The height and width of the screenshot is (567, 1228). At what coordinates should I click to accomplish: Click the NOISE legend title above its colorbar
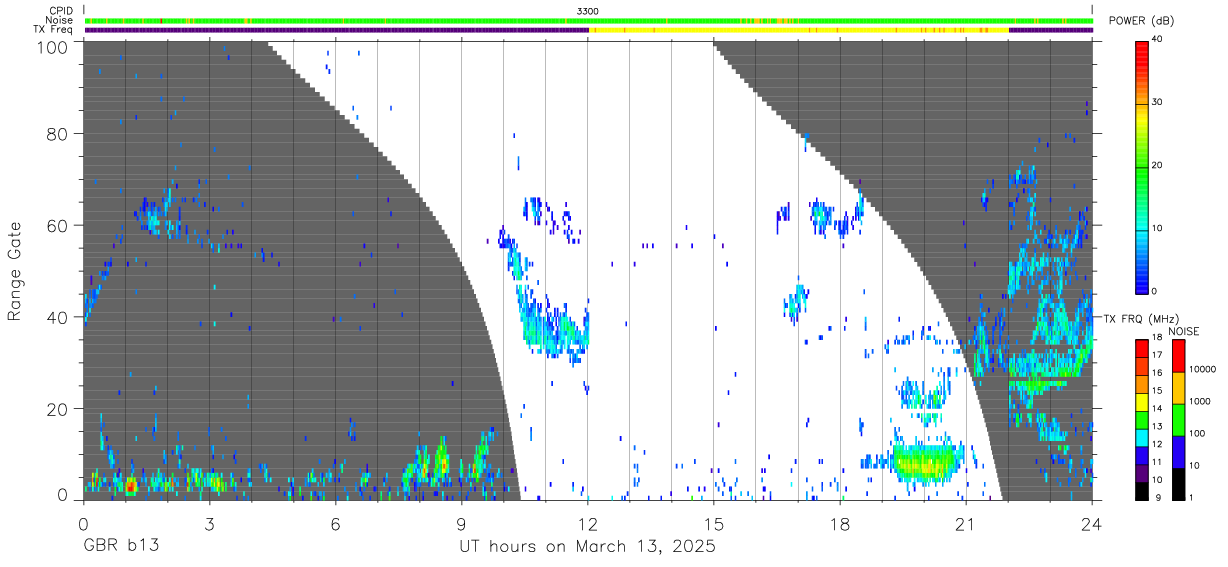pyautogui.click(x=1182, y=331)
